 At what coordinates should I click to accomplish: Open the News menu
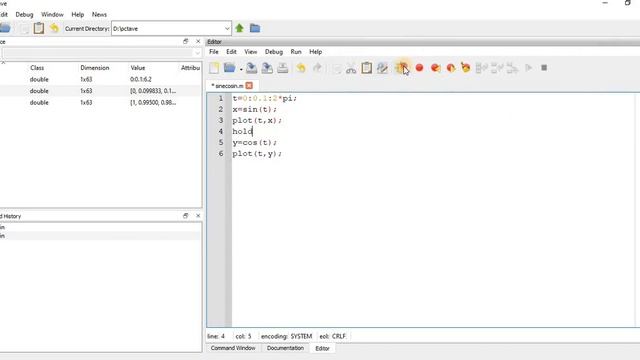click(99, 15)
